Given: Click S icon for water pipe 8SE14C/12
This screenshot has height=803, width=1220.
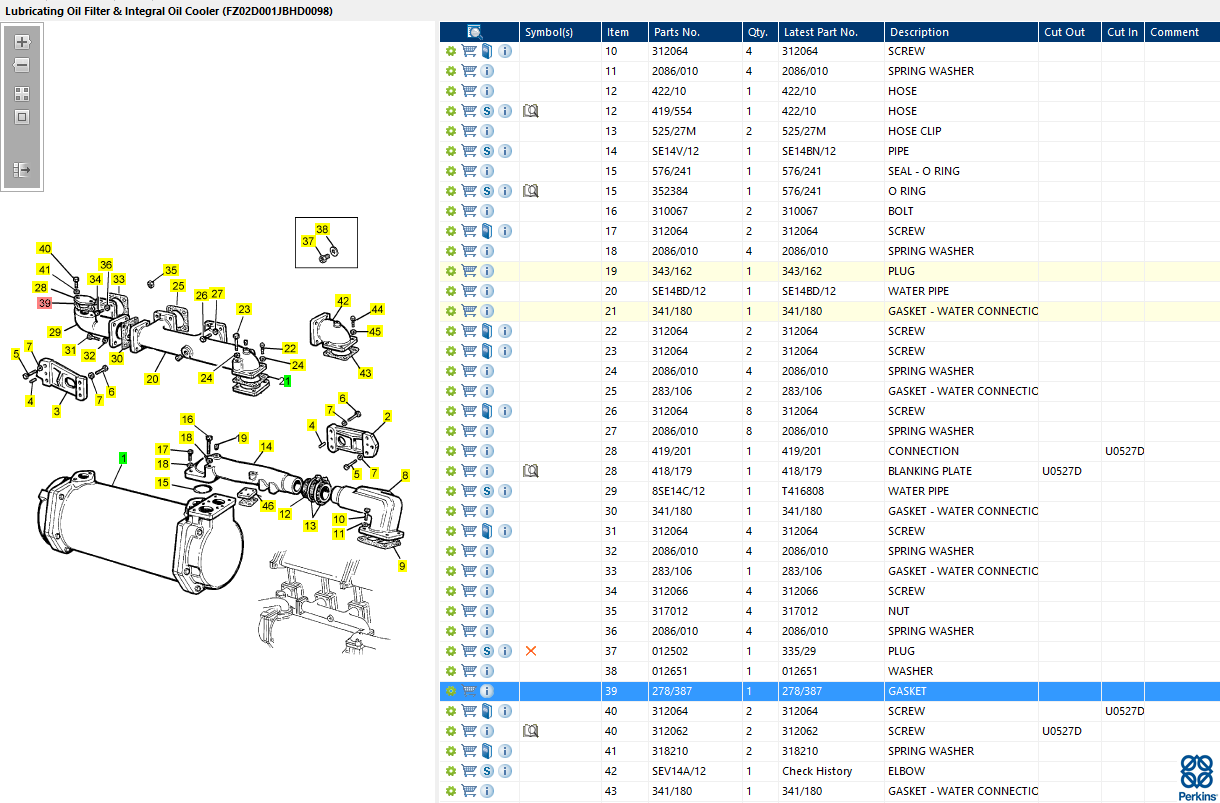Looking at the screenshot, I should 487,491.
